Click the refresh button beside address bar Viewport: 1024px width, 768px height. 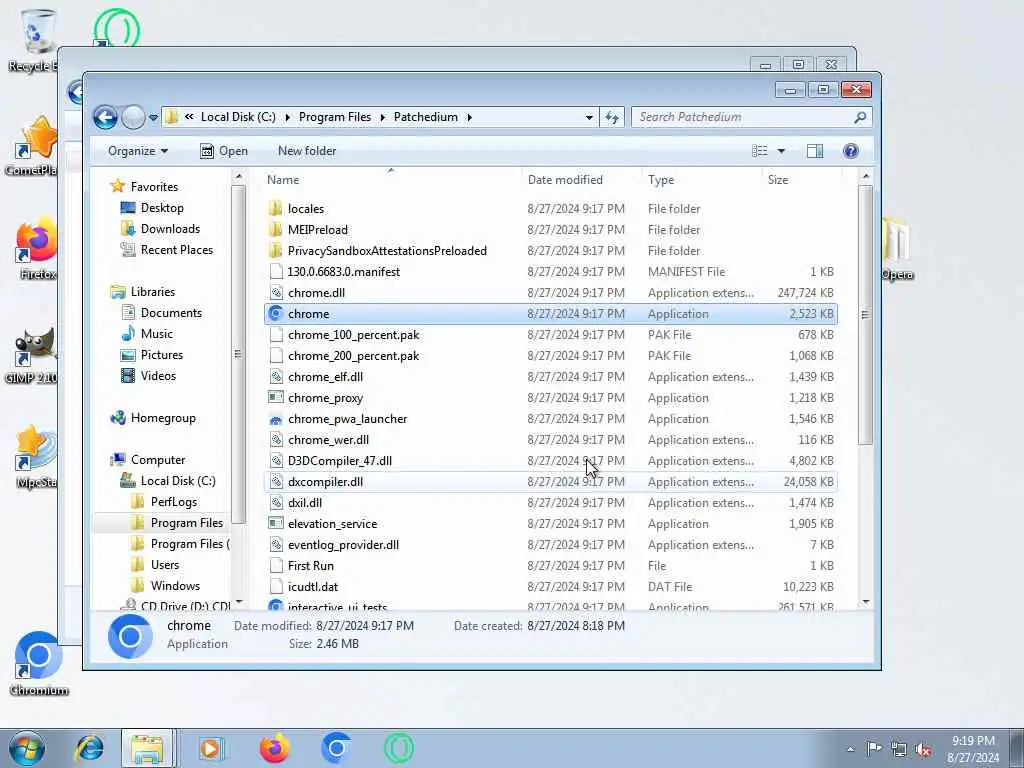point(612,117)
